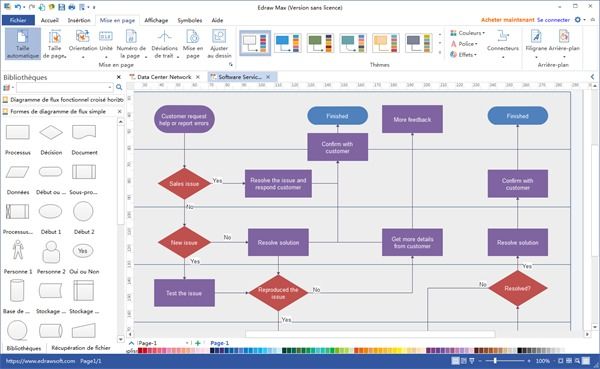
Task: Switch to the Affichage ribbon tab
Action: pyautogui.click(x=156, y=20)
